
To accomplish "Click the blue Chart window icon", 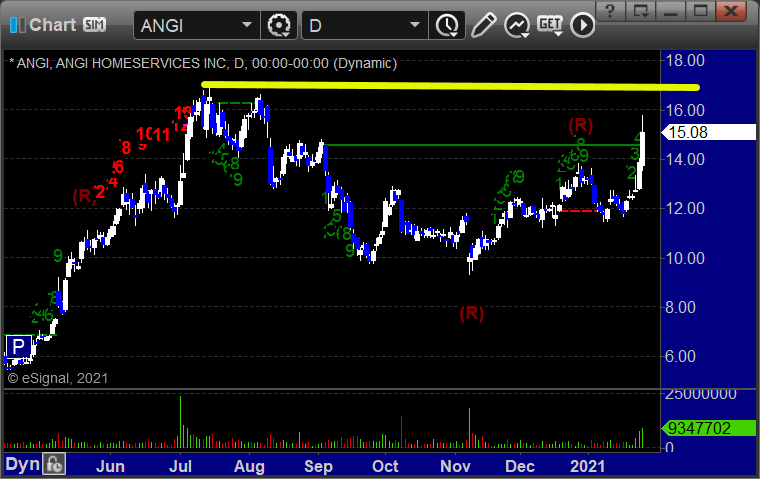I will 17,25.
